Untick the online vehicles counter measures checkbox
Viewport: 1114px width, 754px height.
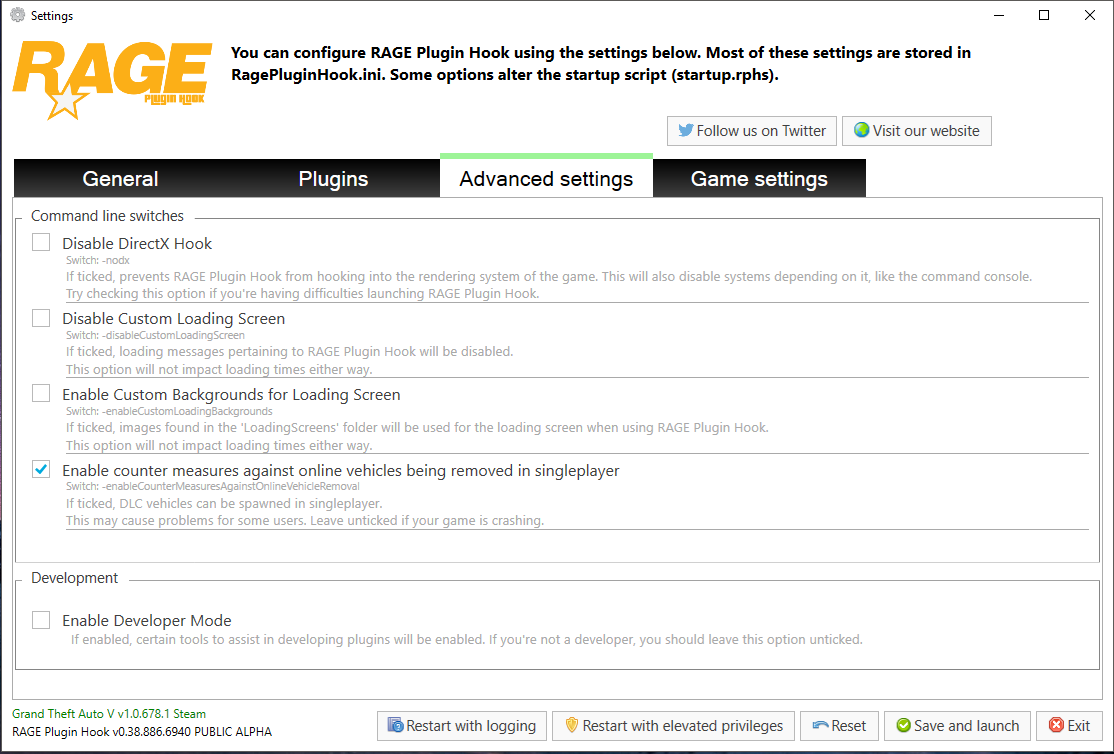coord(41,470)
